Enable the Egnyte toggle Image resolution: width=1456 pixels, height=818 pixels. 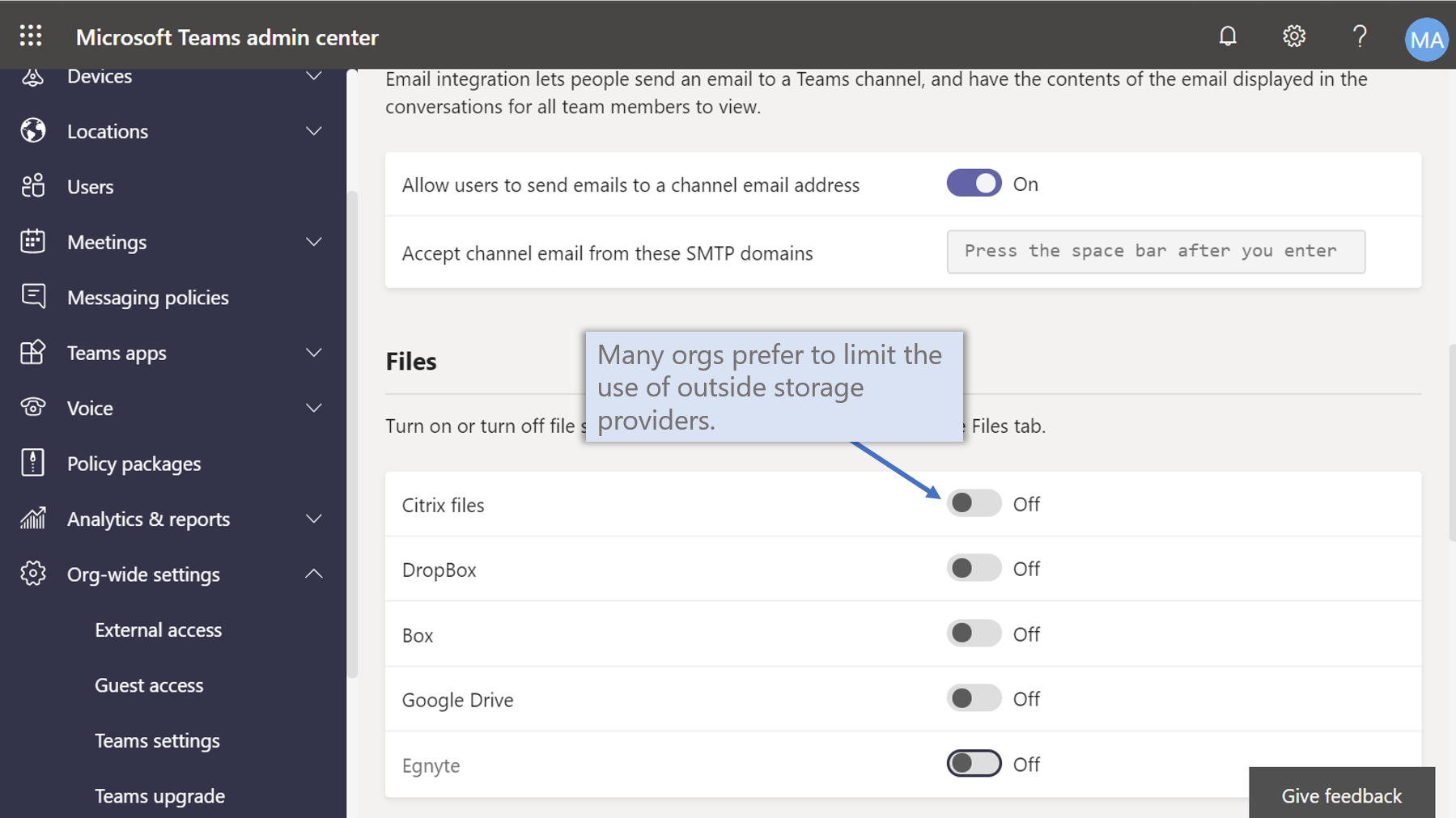974,763
